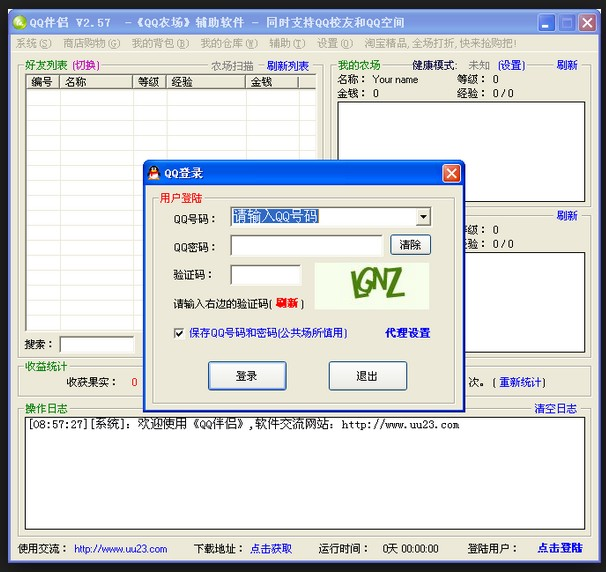Minimize the QQ伴侣 main window
This screenshot has width=606, height=572.
(x=546, y=23)
